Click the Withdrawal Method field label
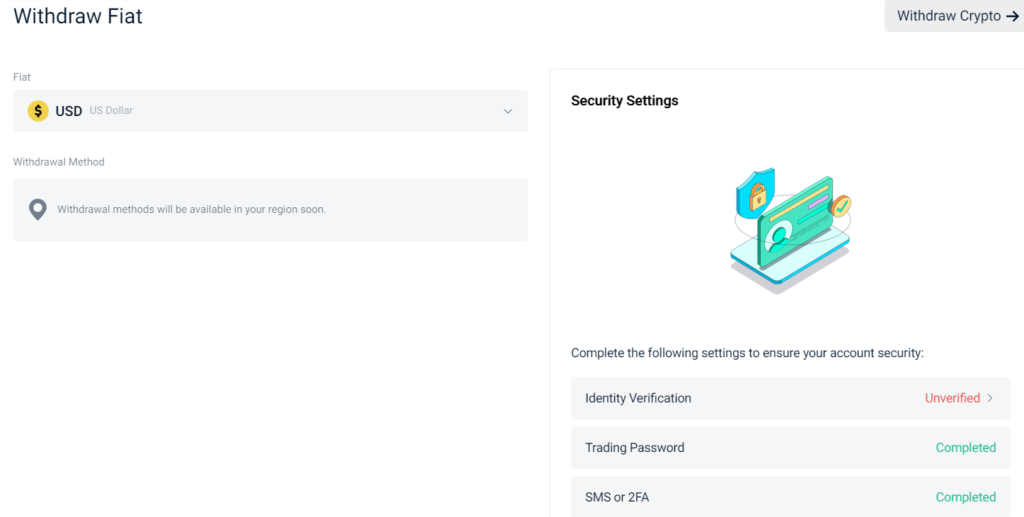Screen dimensions: 1024x517 [x=59, y=162]
